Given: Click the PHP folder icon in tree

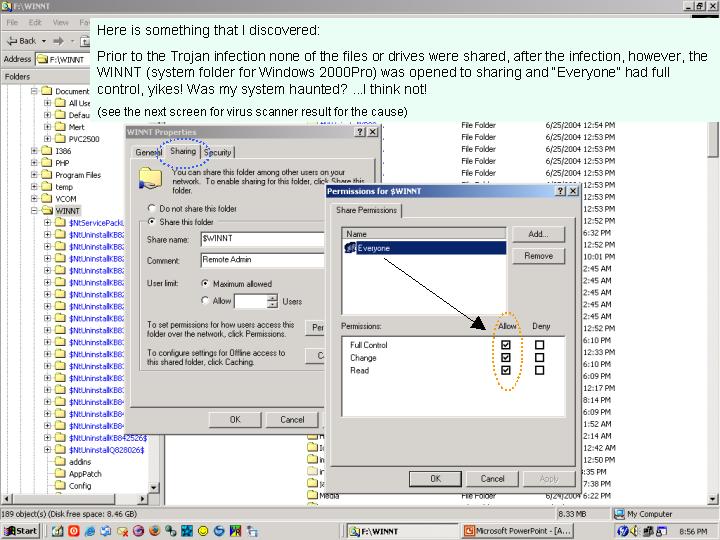Looking at the screenshot, I should click(x=47, y=163).
